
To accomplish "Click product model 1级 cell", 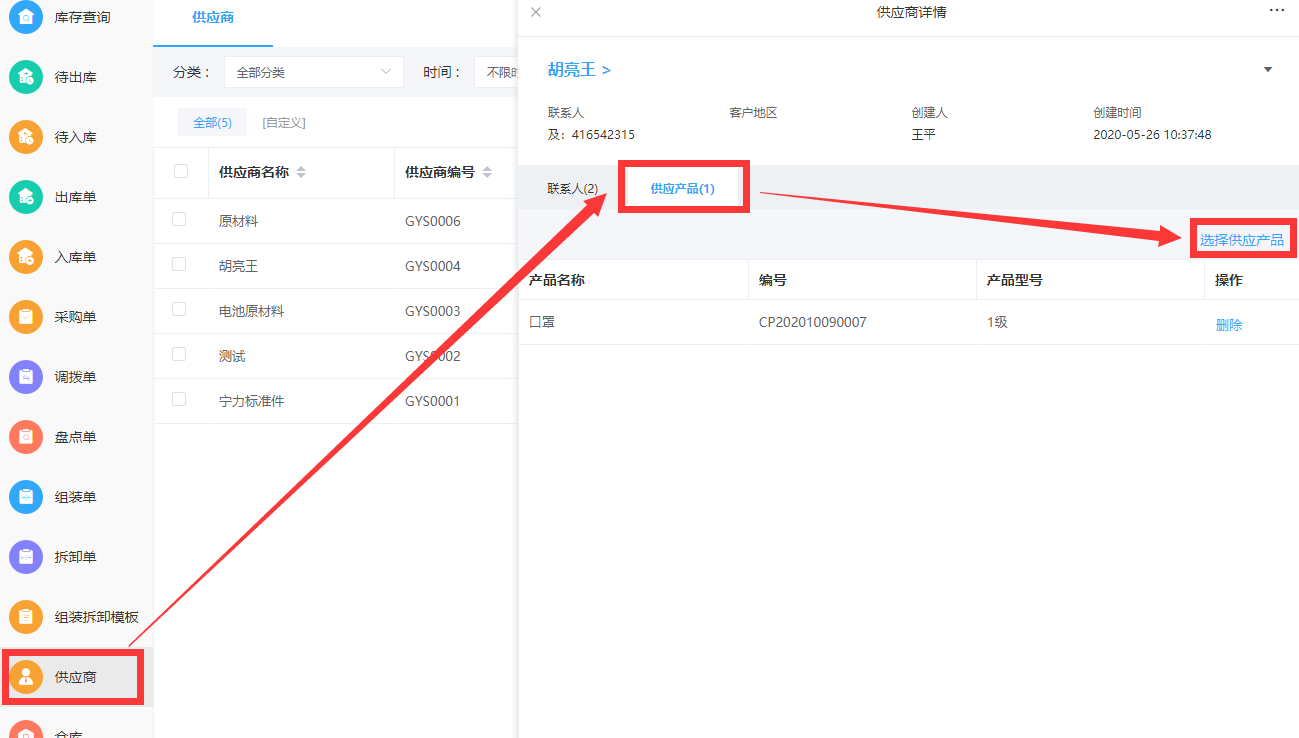I will click(997, 323).
